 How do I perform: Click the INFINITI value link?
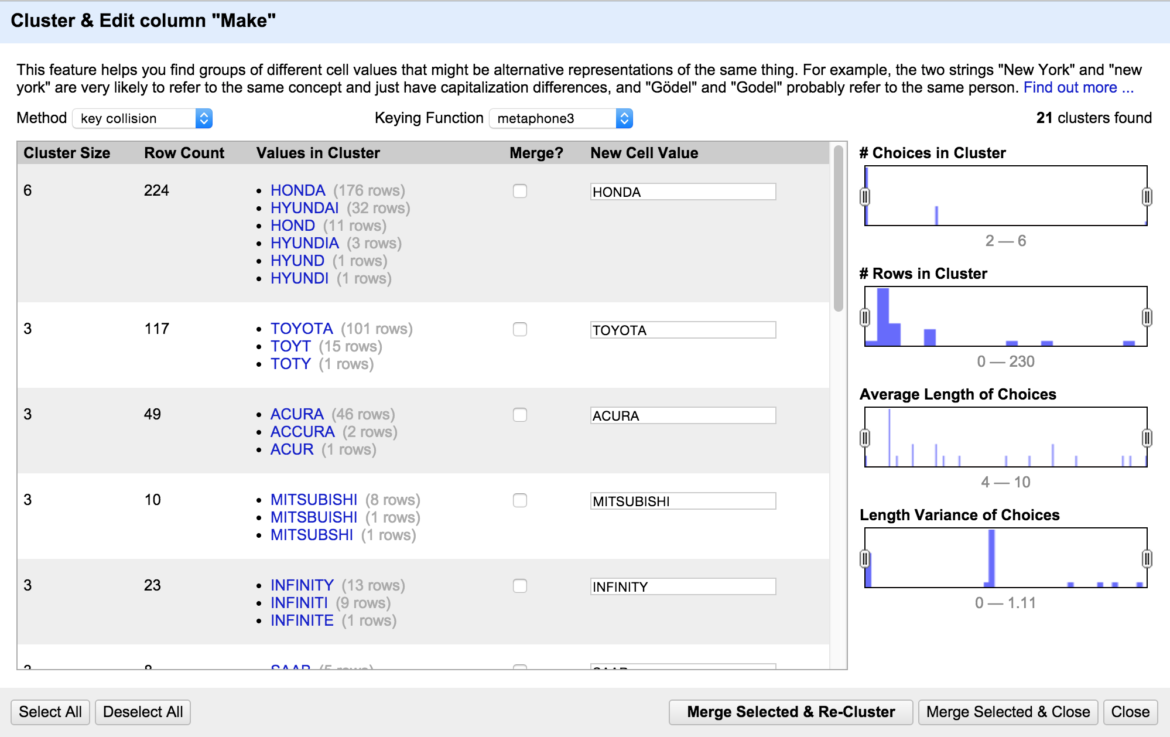point(298,603)
